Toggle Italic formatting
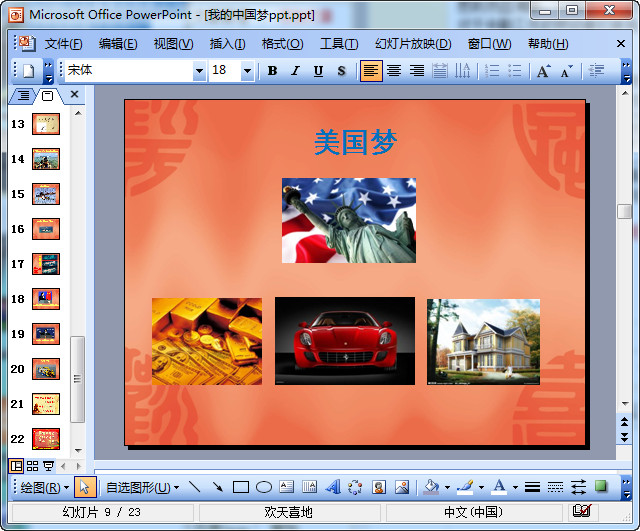Viewport: 640px width, 531px height. click(295, 71)
